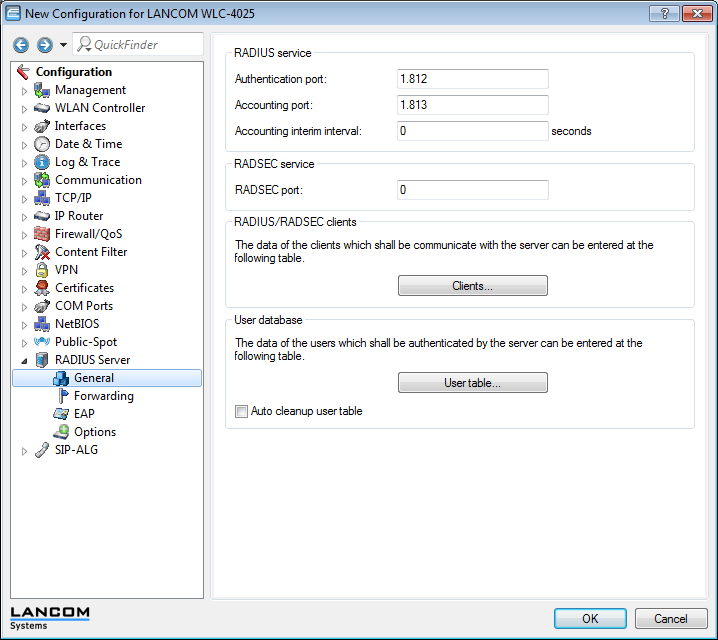Image resolution: width=718 pixels, height=640 pixels.
Task: Open the EAP settings page
Action: click(x=84, y=414)
